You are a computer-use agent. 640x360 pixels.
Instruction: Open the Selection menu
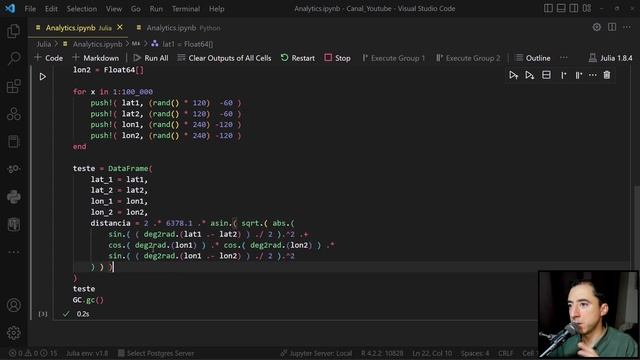tap(82, 9)
